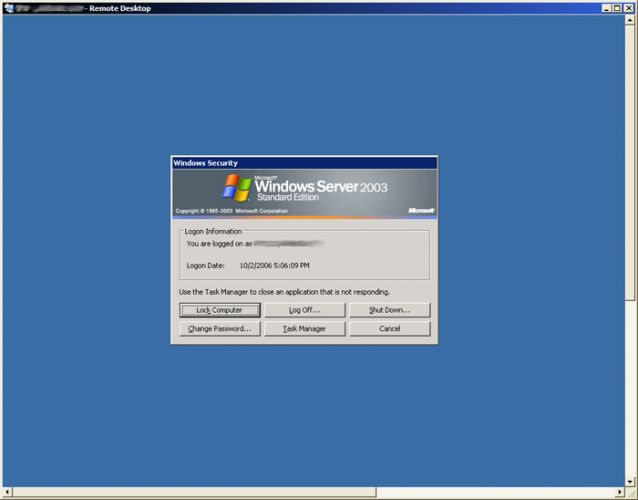Dismiss dialog with Cancel button
Viewport: 638px width, 500px height.
[x=390, y=329]
